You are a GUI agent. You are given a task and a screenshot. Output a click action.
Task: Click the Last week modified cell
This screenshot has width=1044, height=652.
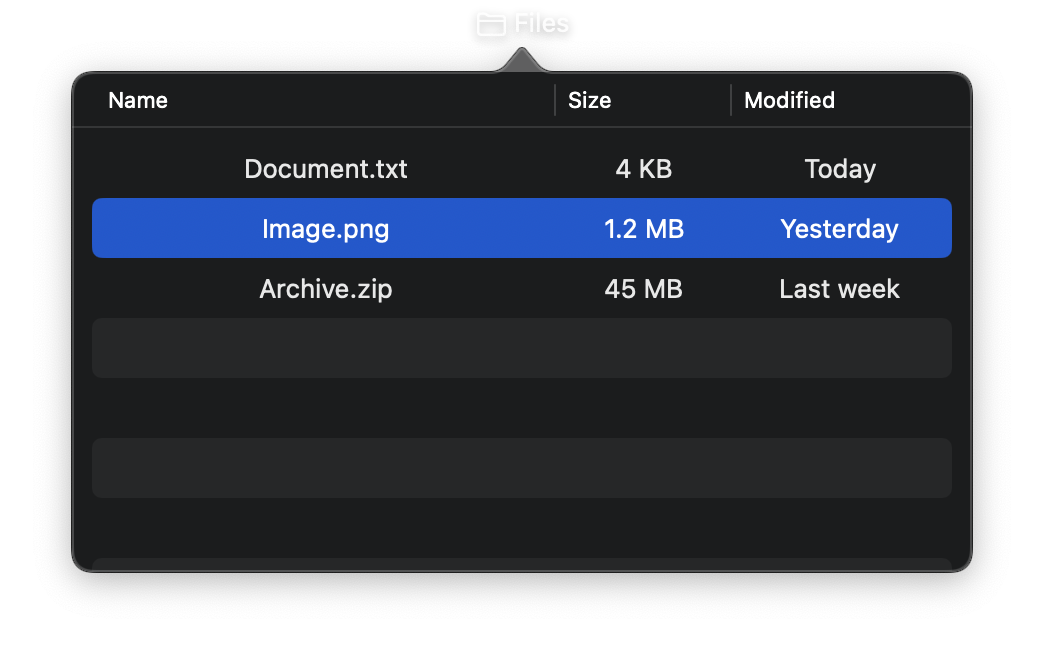click(x=840, y=289)
